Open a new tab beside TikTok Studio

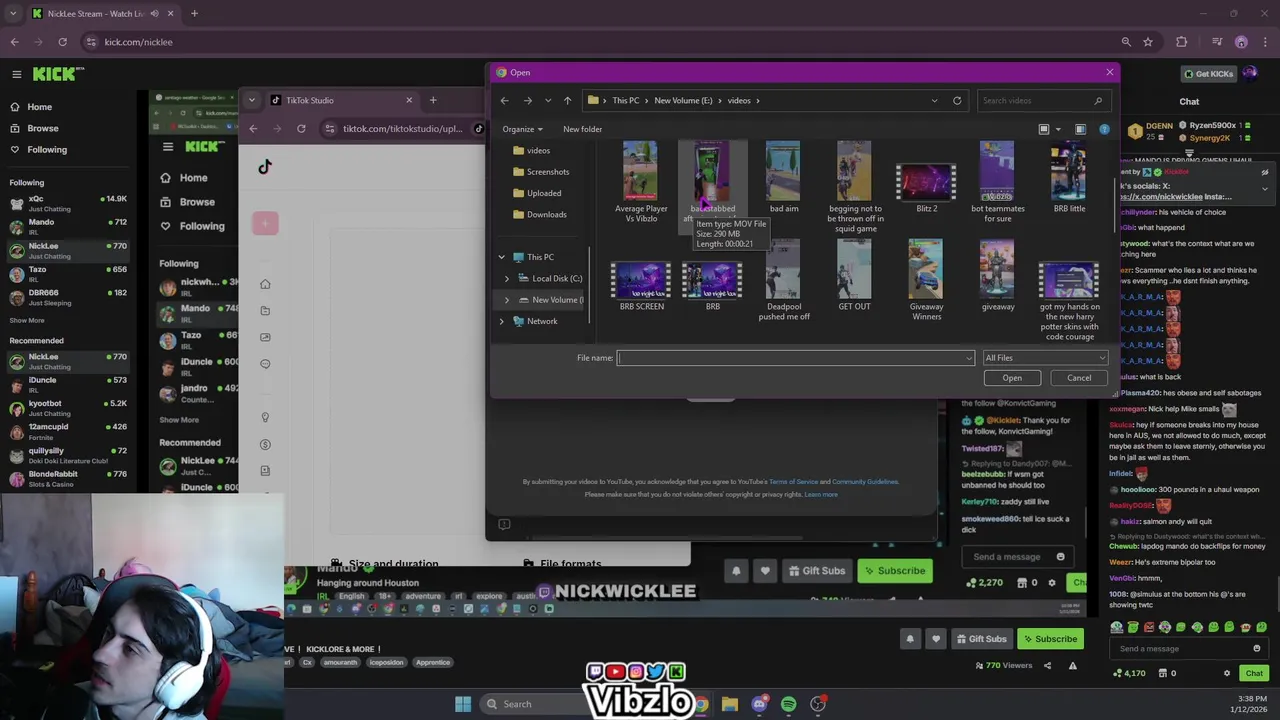(x=433, y=100)
